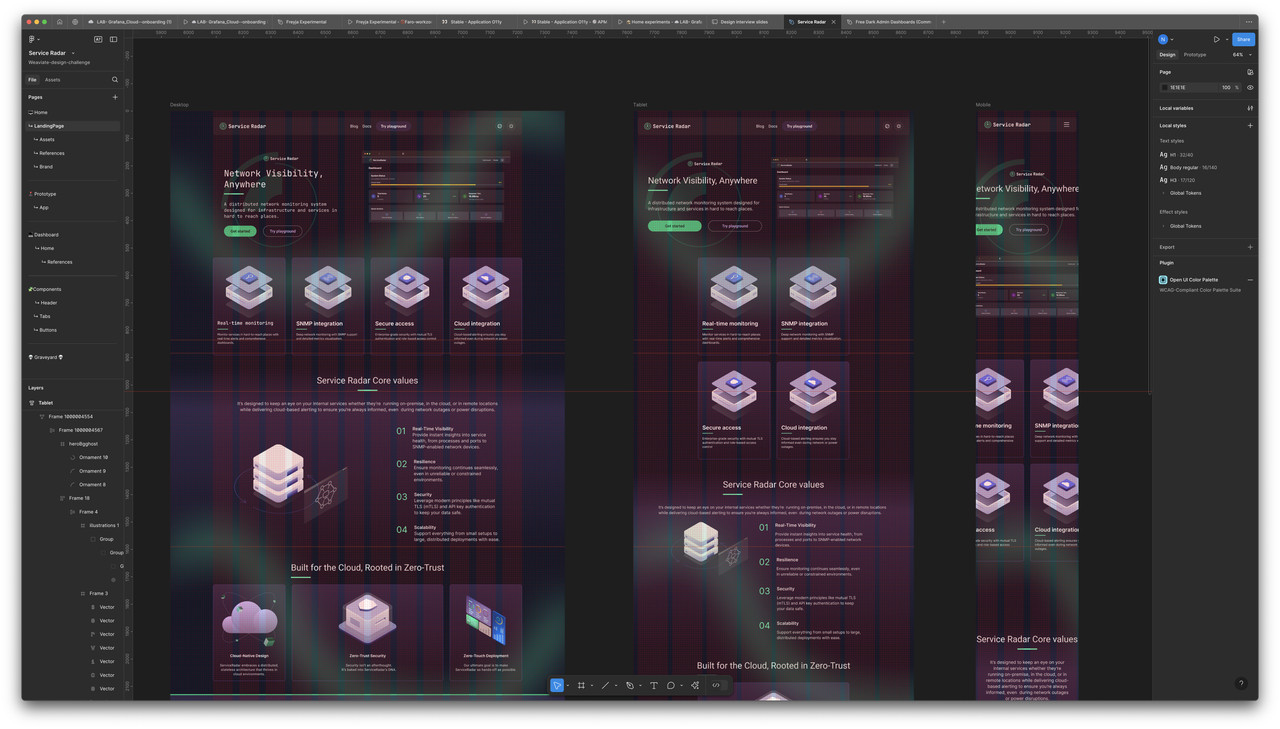The height and width of the screenshot is (729, 1280).
Task: Select the Pen tool
Action: [x=630, y=685]
